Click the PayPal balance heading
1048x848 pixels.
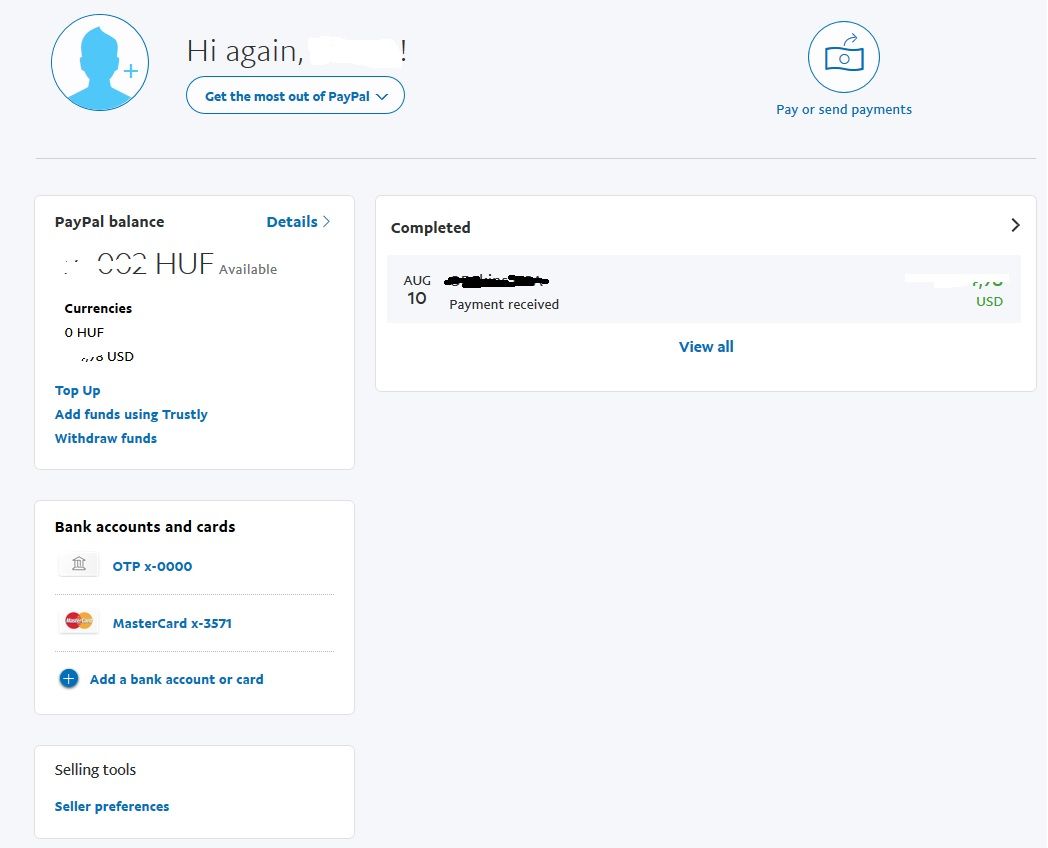[x=110, y=222]
